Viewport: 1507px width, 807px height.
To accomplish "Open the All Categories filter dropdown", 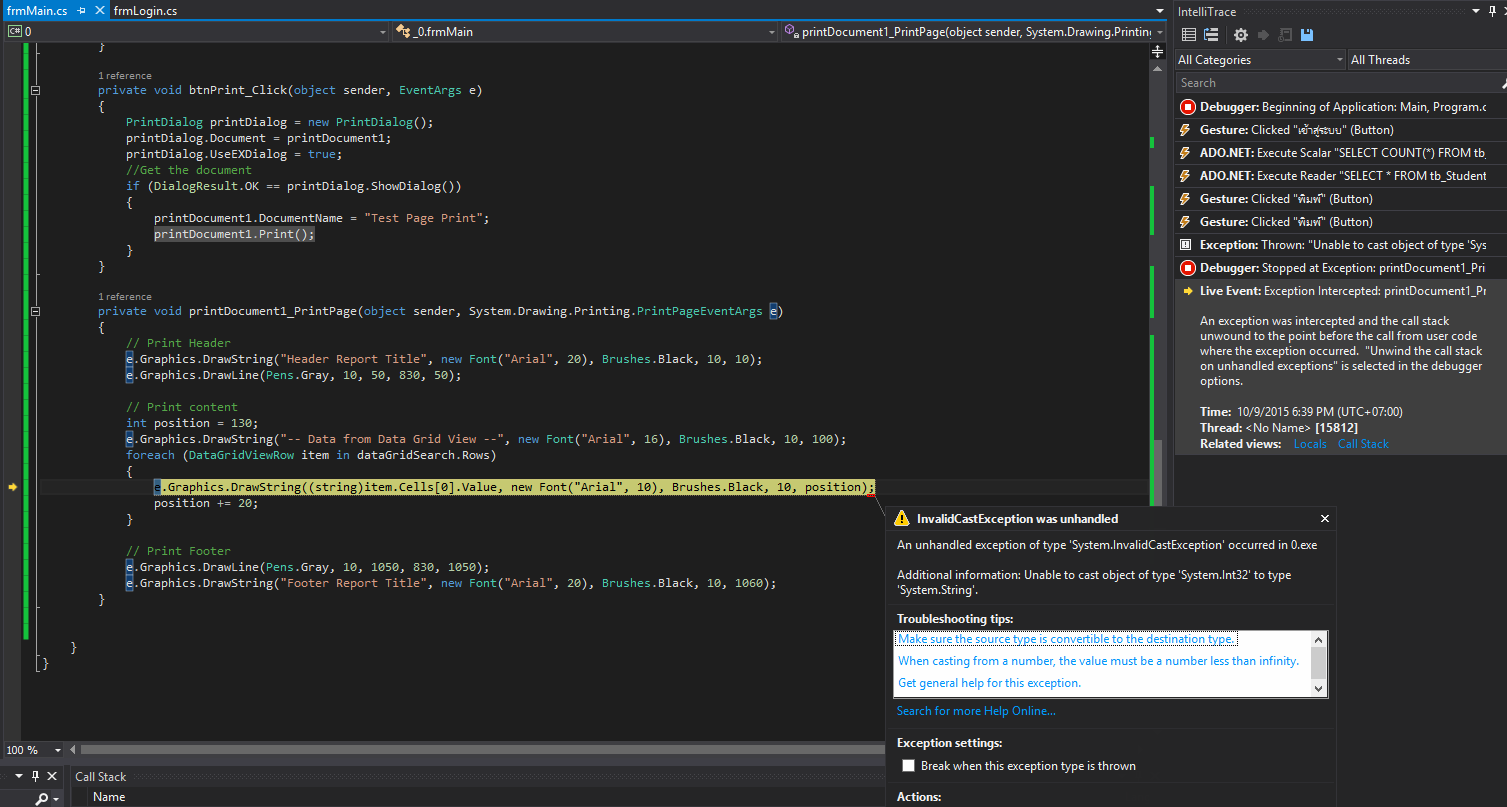I will tap(1260, 60).
